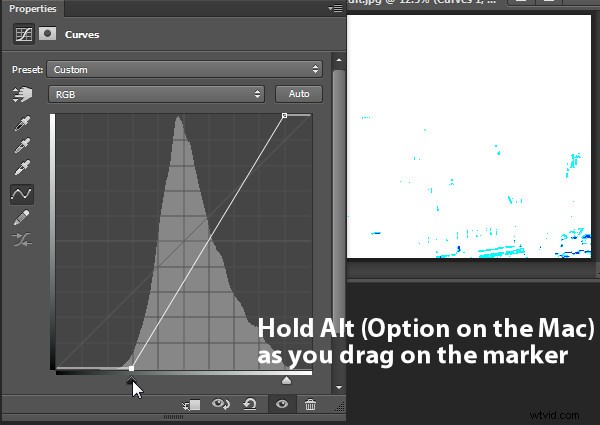The height and width of the screenshot is (425, 600).
Task: Click the Auto button
Action: click(x=299, y=94)
